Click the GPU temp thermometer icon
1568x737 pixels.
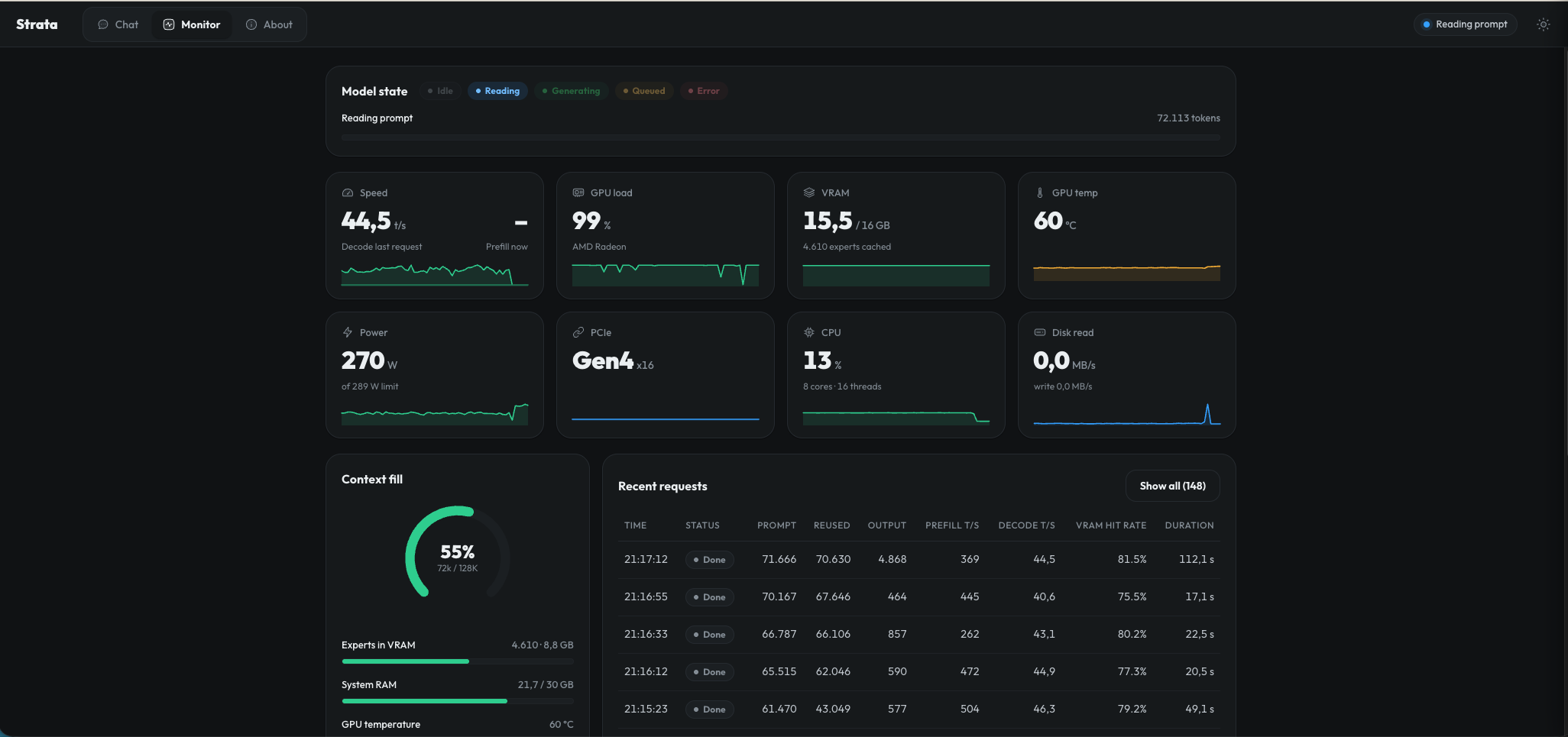(1040, 193)
